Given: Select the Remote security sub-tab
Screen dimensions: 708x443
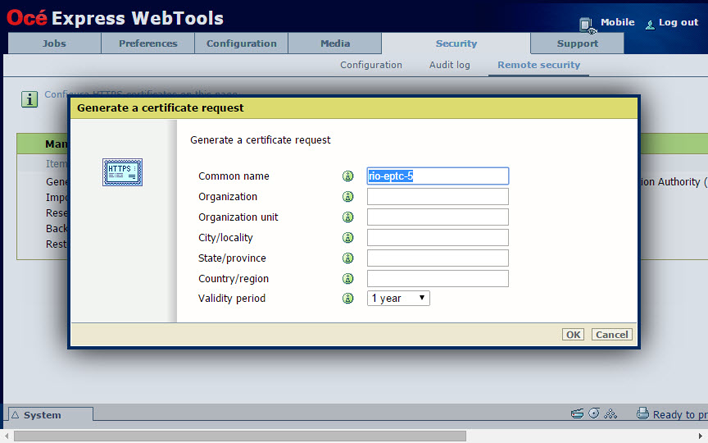Looking at the screenshot, I should (539, 65).
